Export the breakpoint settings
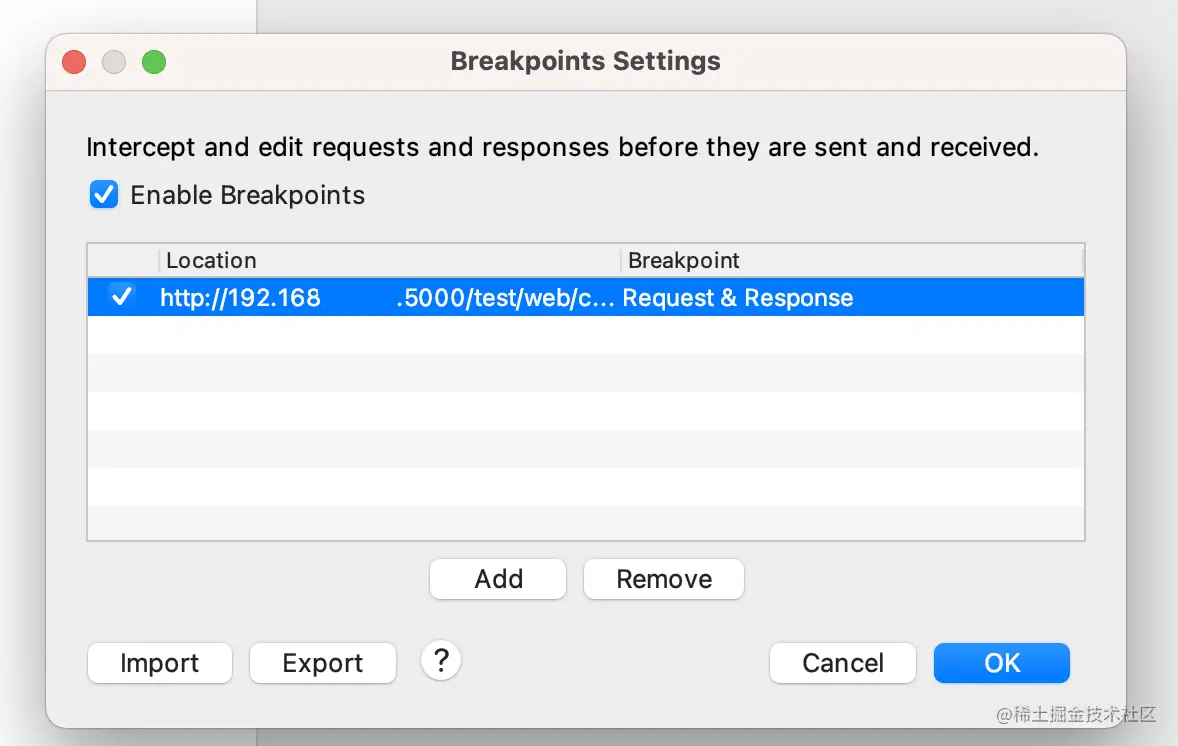Image resolution: width=1178 pixels, height=746 pixels. (322, 663)
